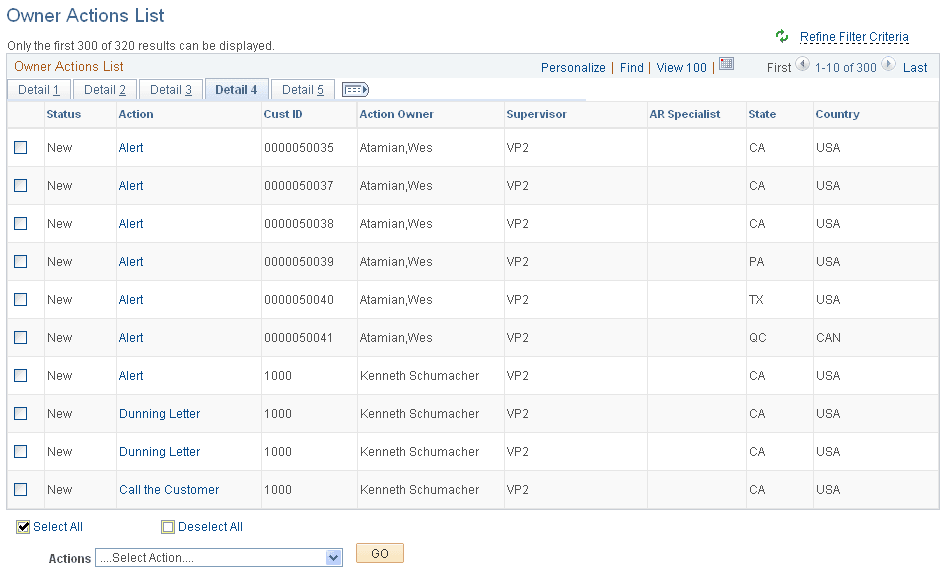
Task: Click the Select All checkmark icon
Action: [22, 527]
